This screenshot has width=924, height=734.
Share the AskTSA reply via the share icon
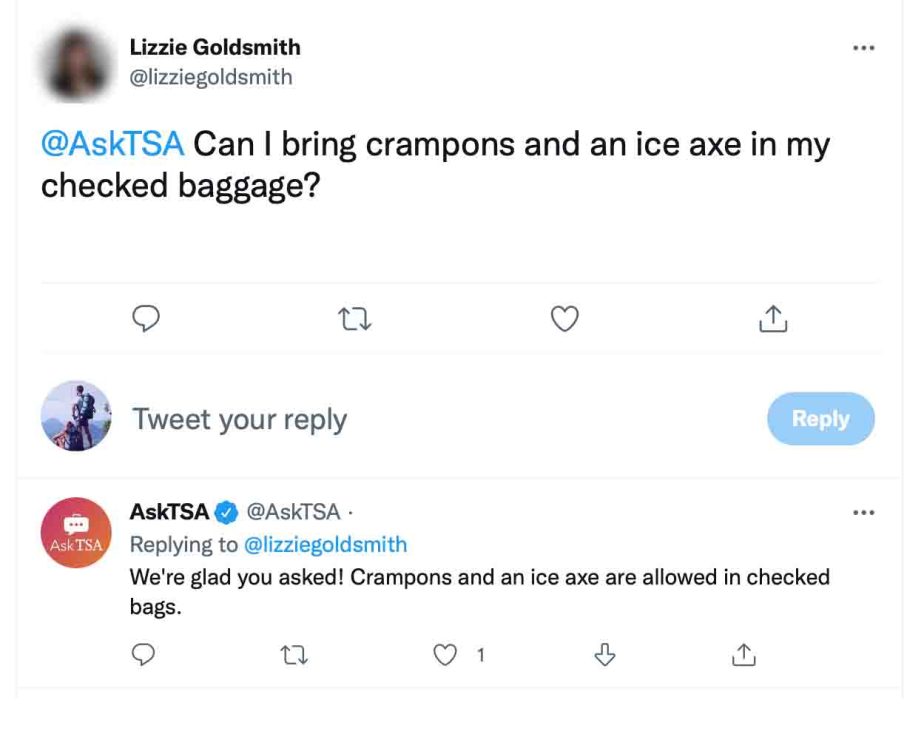point(744,654)
